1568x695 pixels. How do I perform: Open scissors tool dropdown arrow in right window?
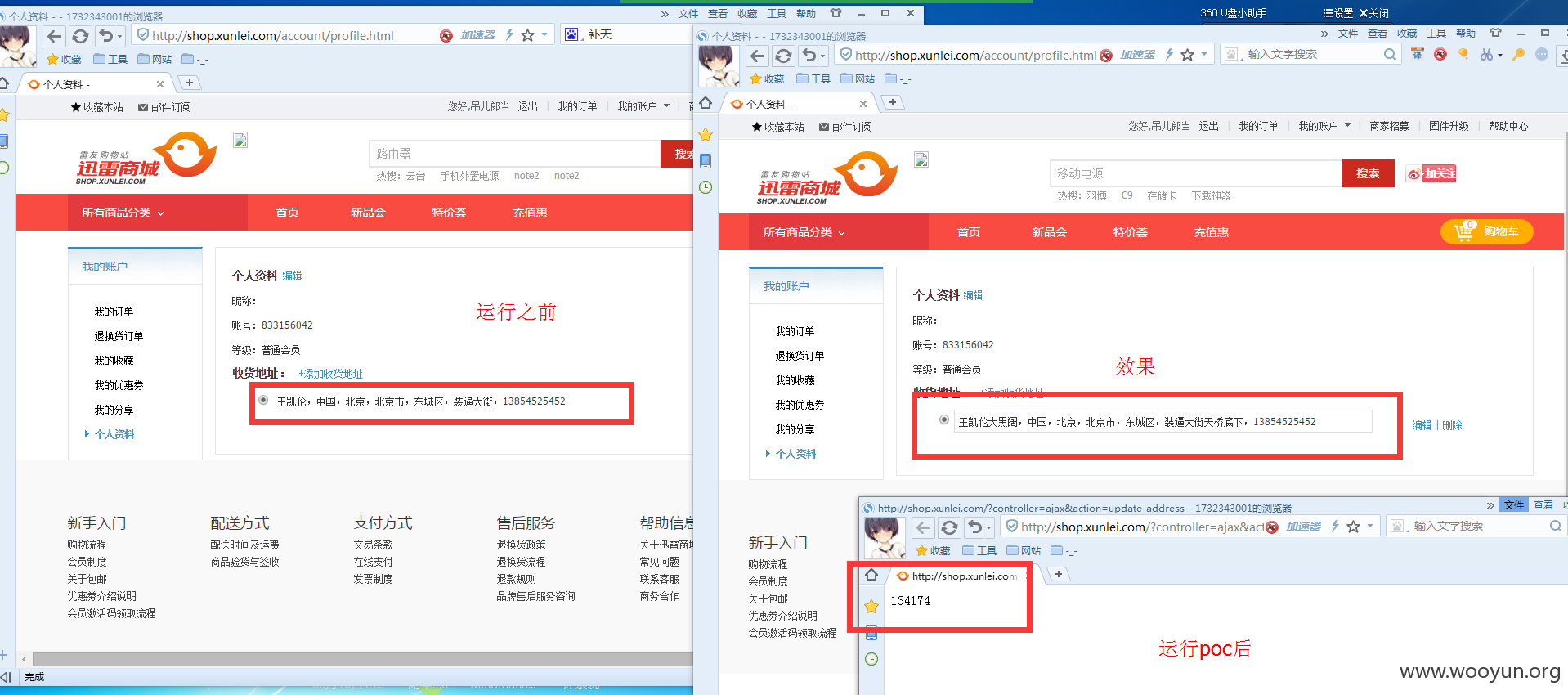(1499, 55)
